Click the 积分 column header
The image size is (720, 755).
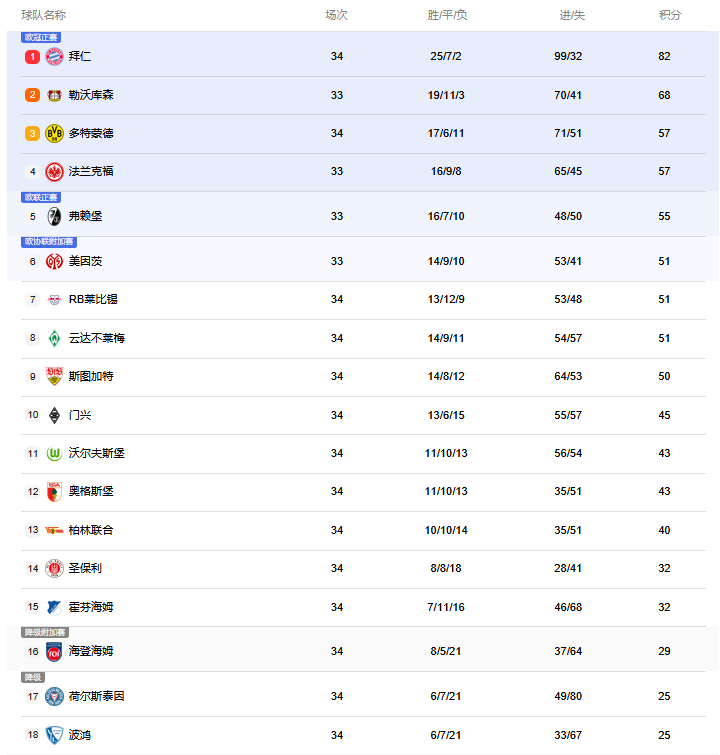[670, 15]
